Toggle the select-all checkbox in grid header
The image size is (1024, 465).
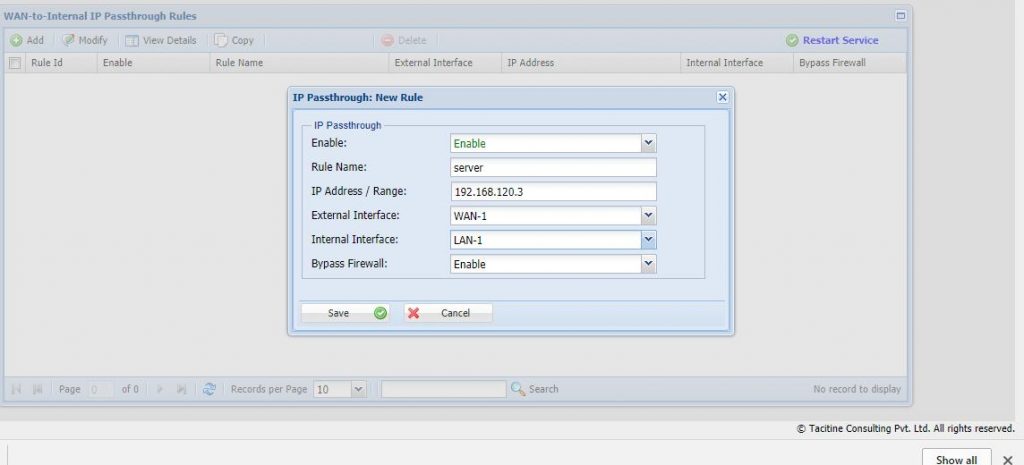14,63
